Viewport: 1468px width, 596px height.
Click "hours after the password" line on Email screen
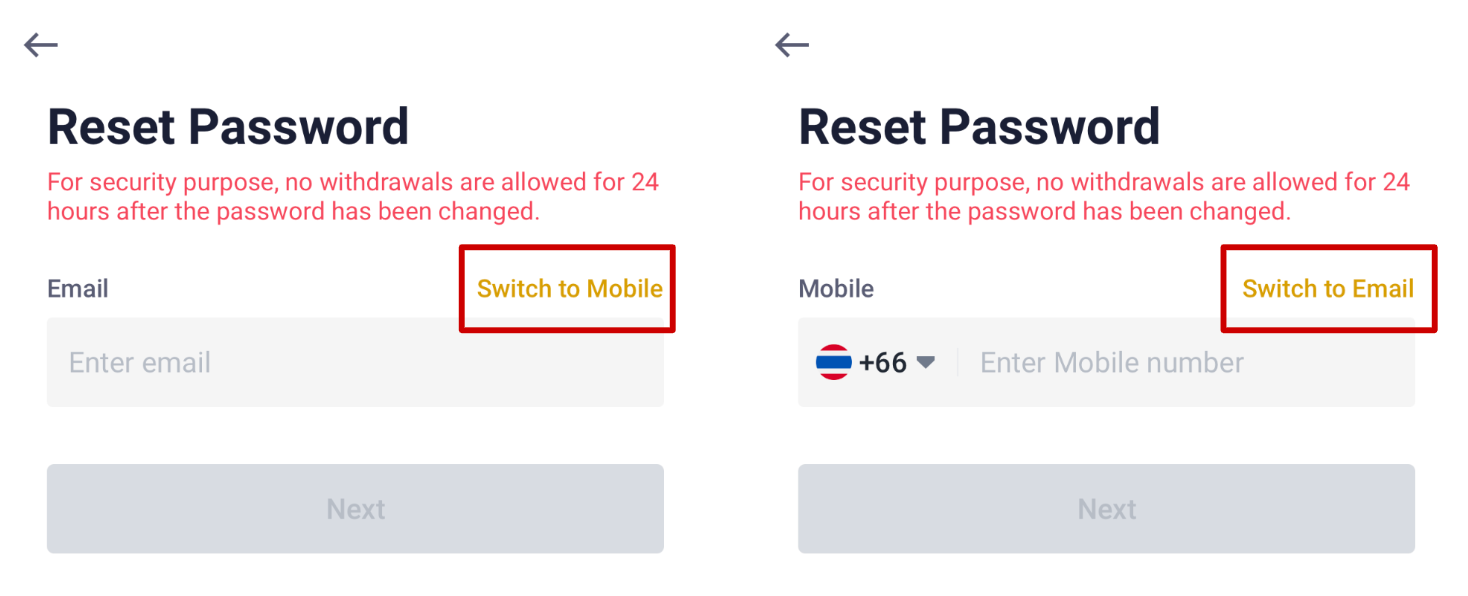tap(293, 211)
